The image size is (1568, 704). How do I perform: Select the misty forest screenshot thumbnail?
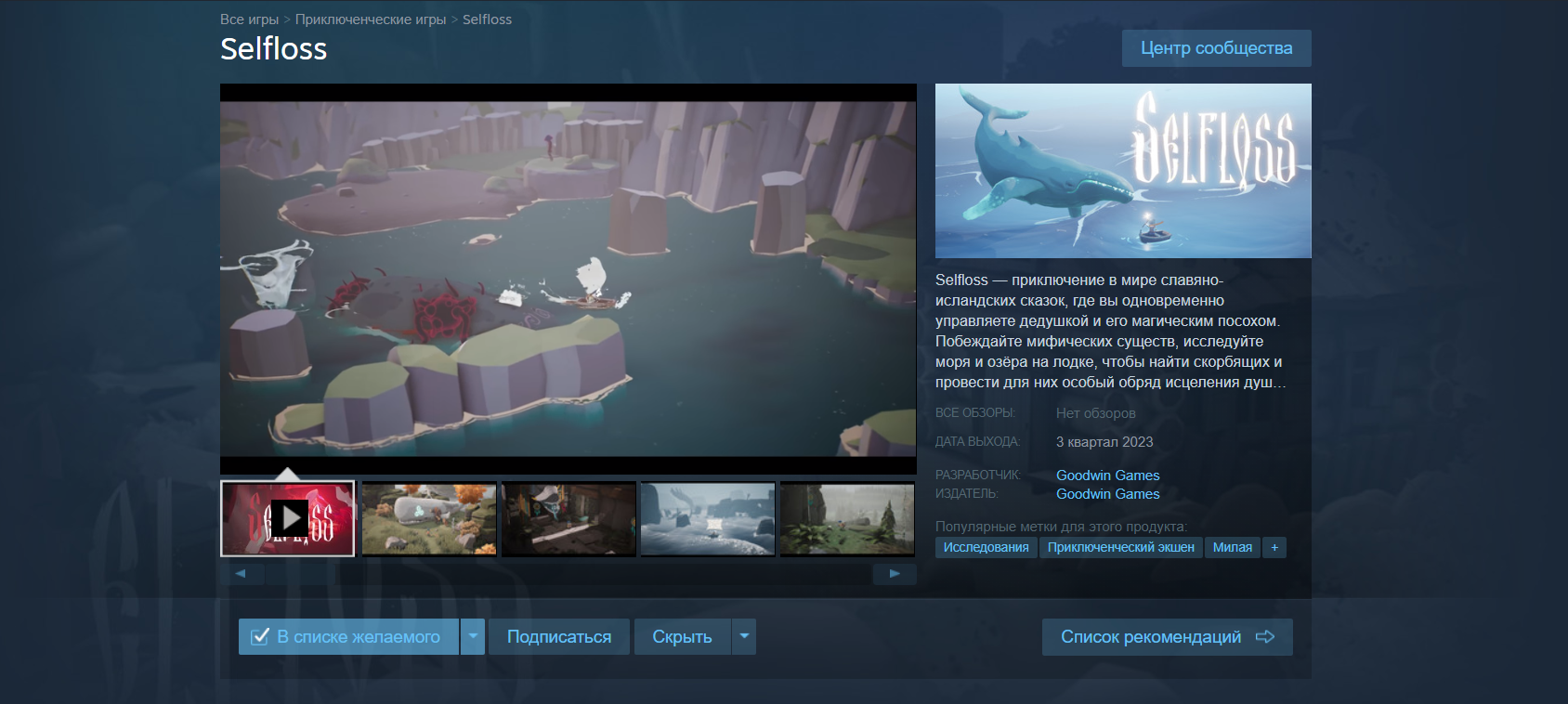[847, 518]
